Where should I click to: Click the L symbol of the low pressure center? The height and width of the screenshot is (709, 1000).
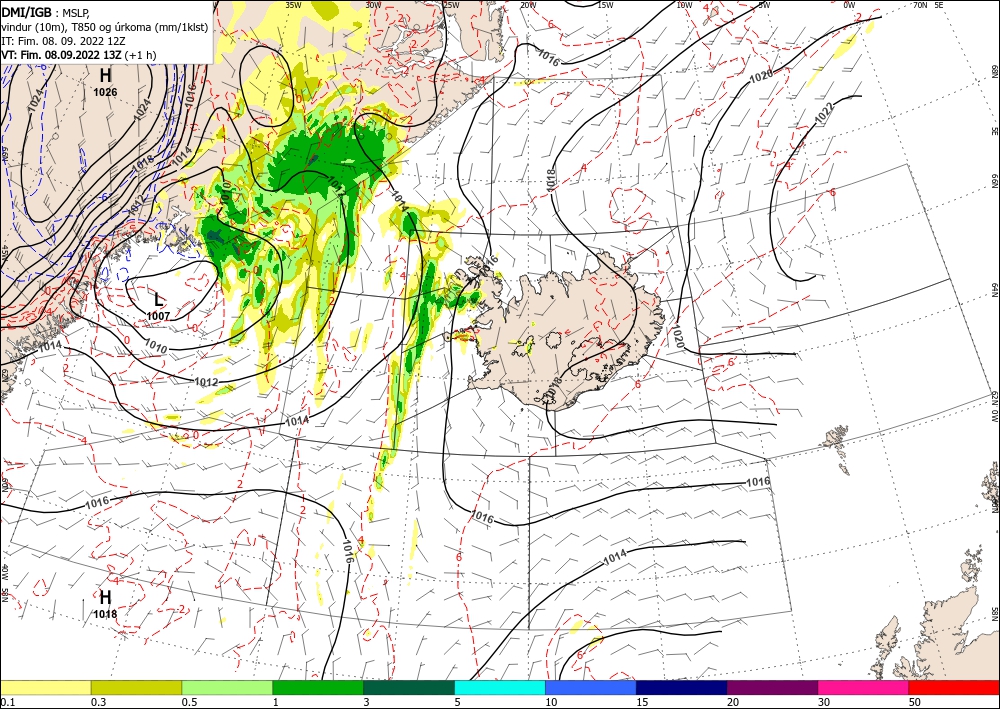[158, 300]
